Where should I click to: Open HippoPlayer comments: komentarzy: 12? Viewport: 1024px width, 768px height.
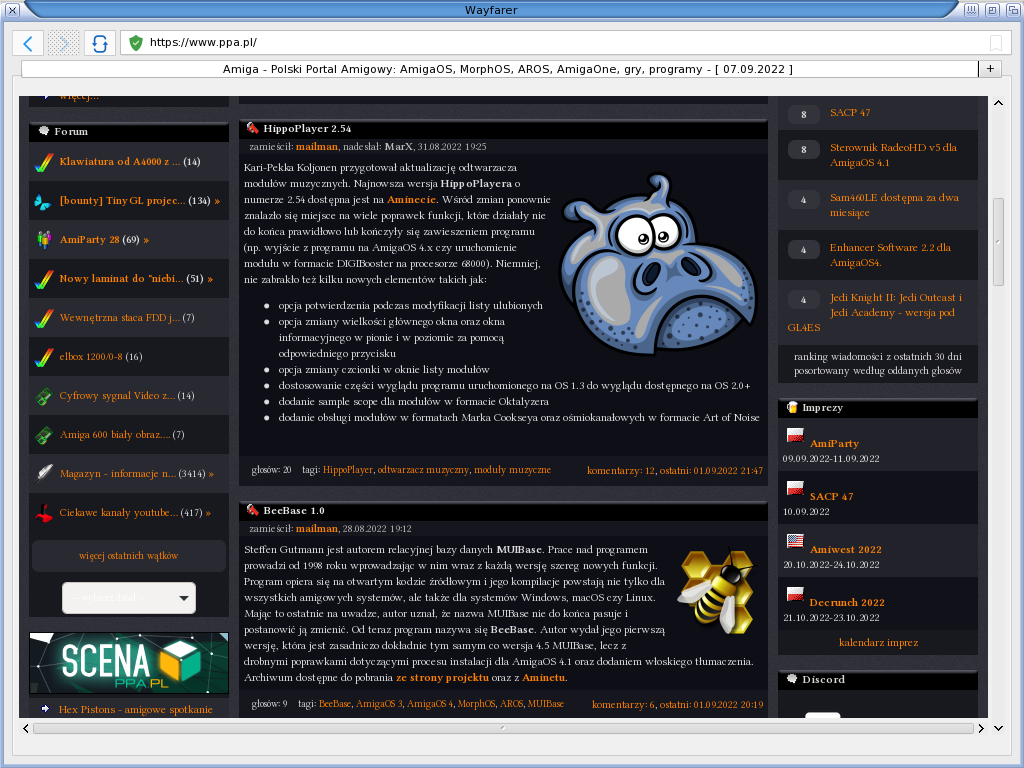tap(620, 471)
